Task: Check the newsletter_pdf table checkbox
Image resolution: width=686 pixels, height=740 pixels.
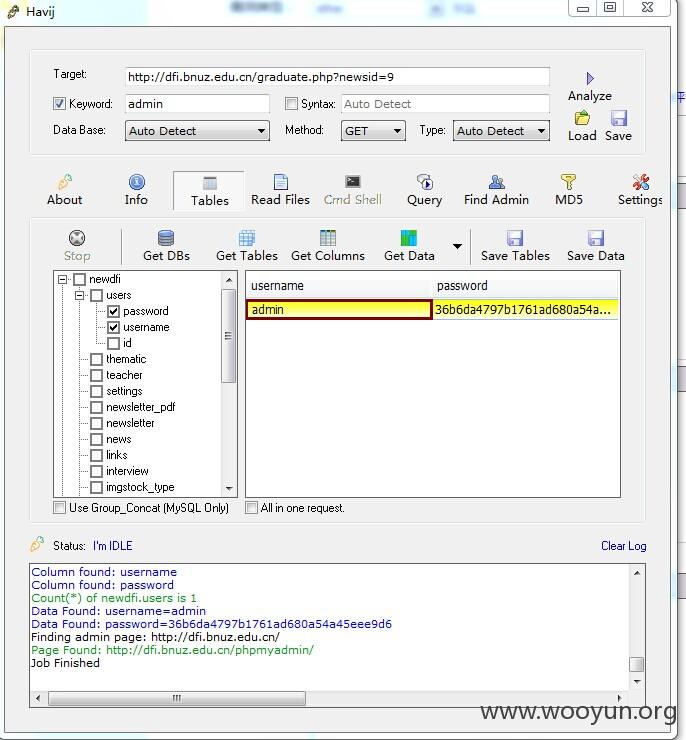Action: click(x=96, y=408)
